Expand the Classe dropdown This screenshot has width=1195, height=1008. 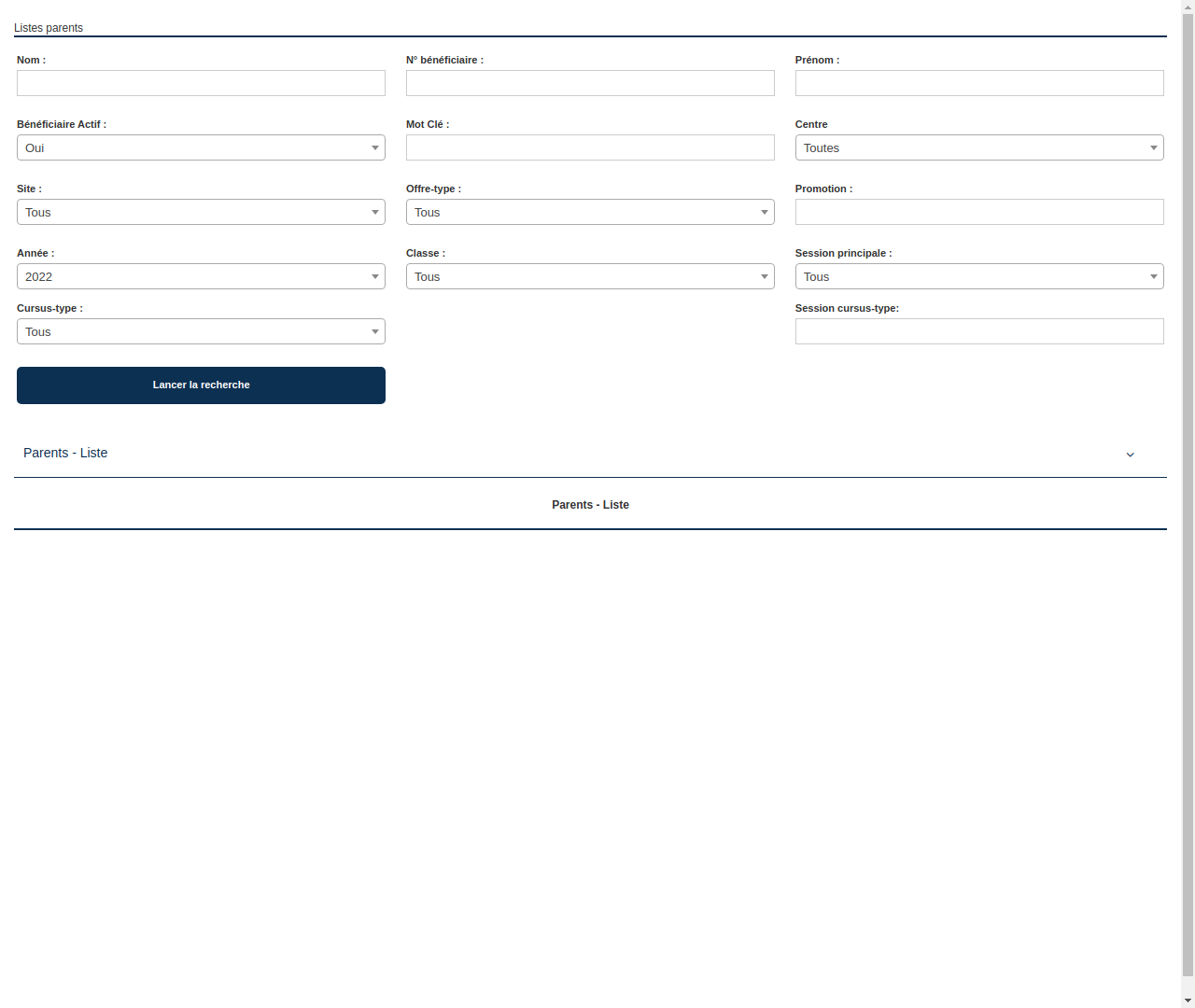click(x=590, y=276)
